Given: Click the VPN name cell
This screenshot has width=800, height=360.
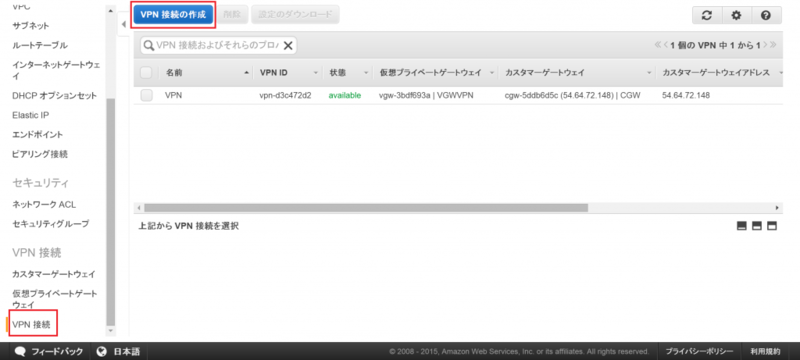Looking at the screenshot, I should 174,95.
